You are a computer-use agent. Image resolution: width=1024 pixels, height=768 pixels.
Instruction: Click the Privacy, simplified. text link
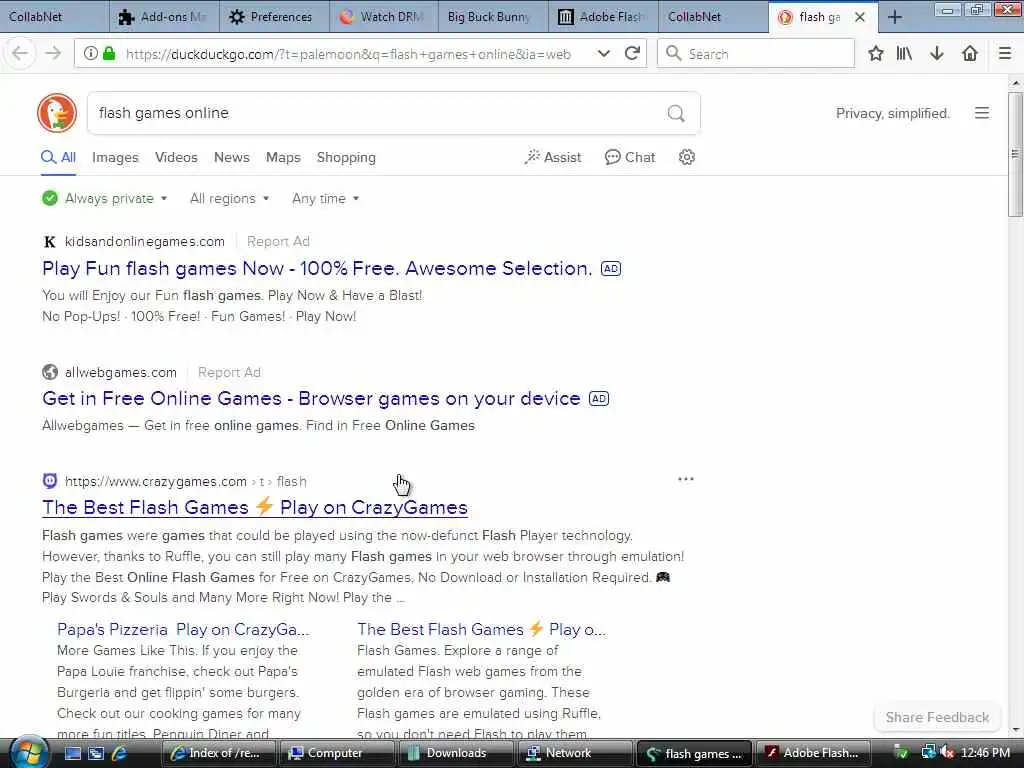(893, 113)
